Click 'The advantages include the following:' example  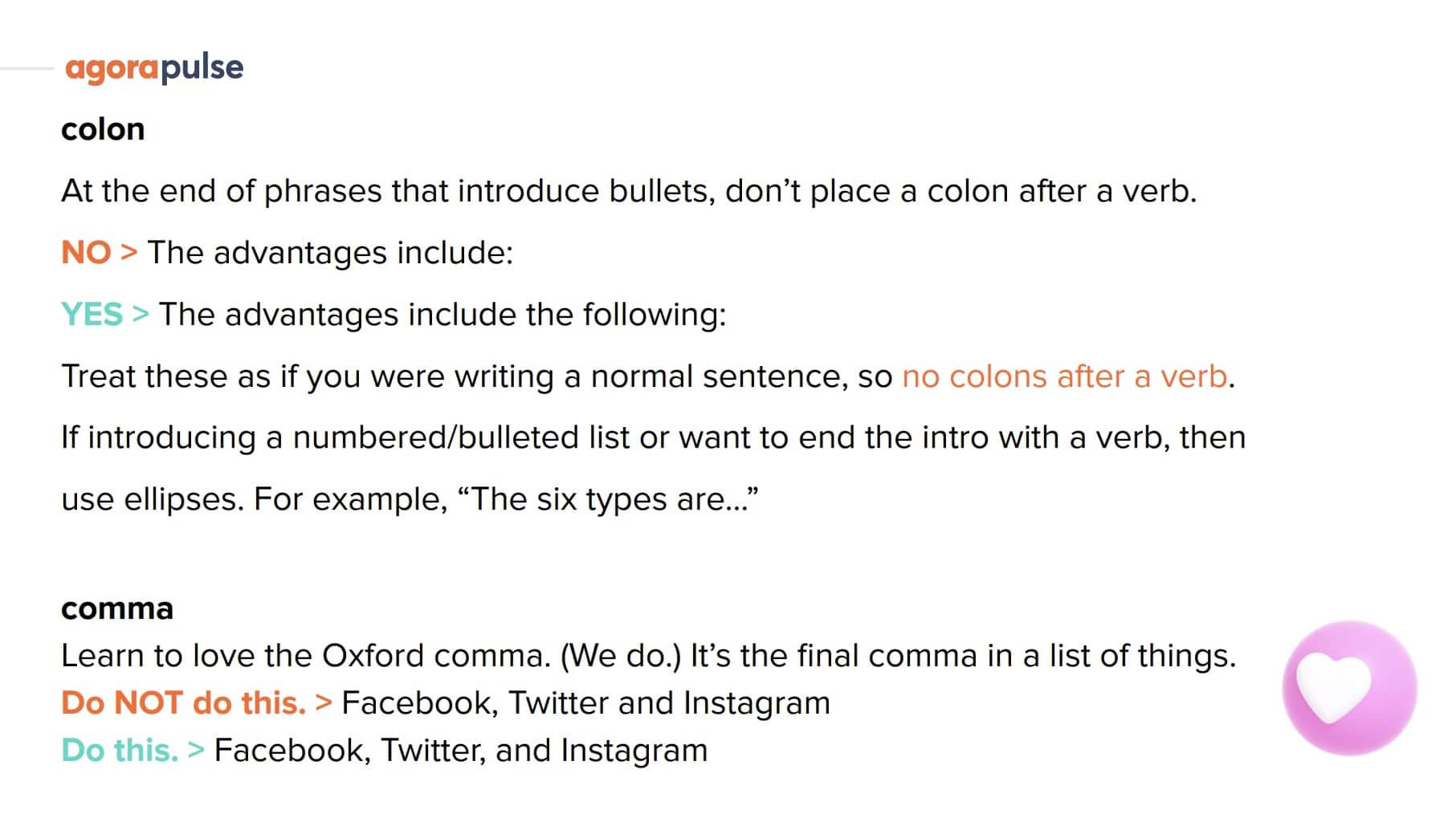(443, 315)
